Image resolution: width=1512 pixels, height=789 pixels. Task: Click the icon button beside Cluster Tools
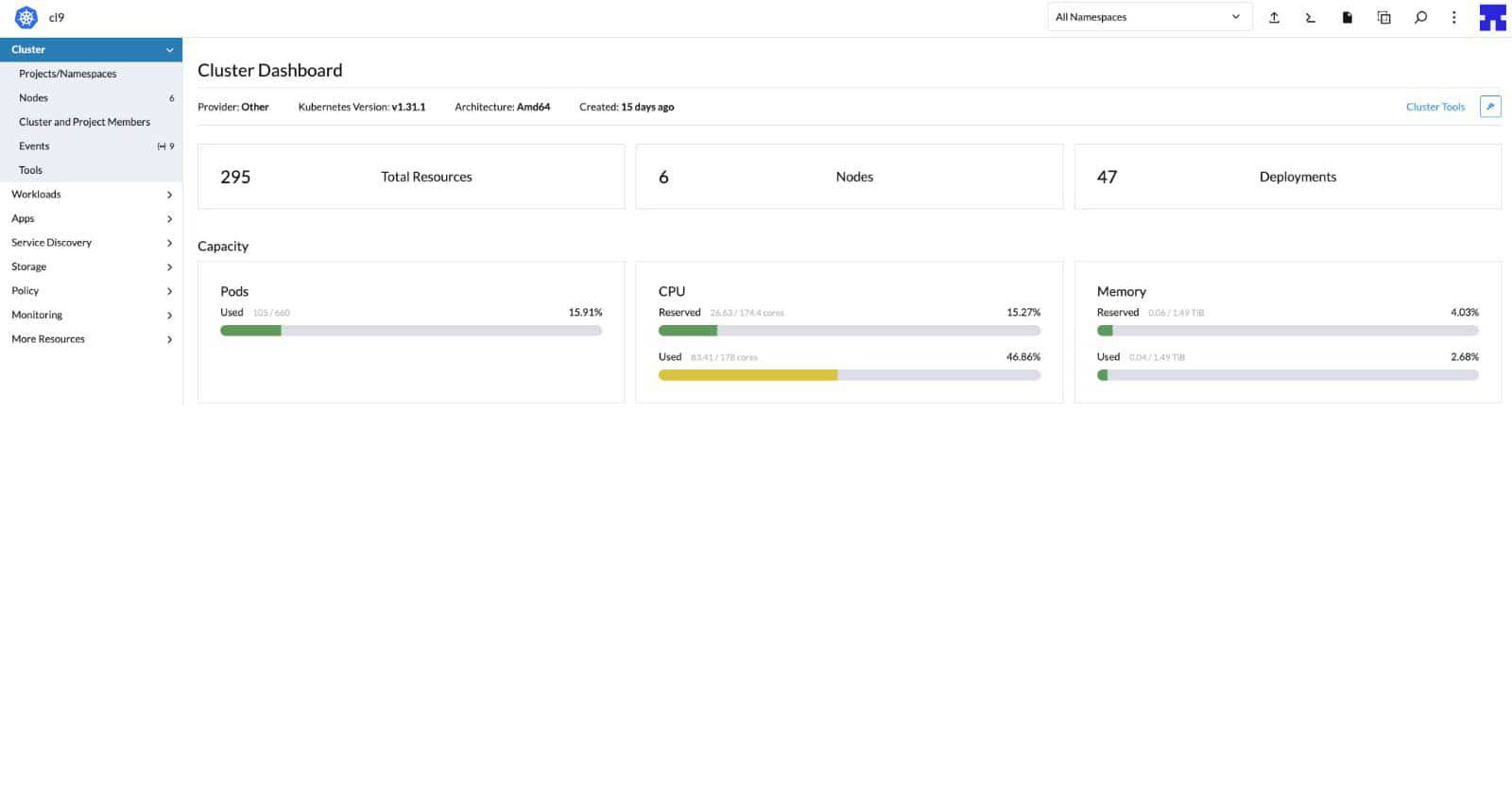pyautogui.click(x=1490, y=107)
